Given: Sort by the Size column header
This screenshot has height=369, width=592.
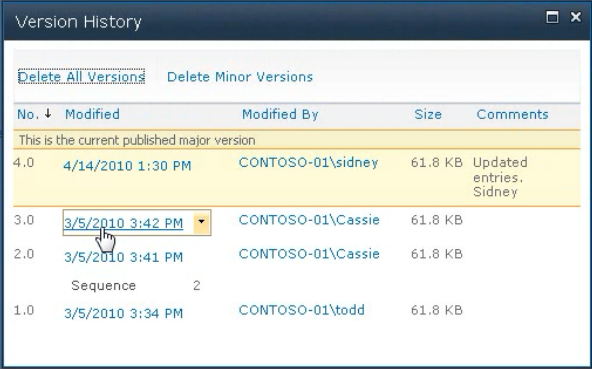Looking at the screenshot, I should pyautogui.click(x=428, y=114).
